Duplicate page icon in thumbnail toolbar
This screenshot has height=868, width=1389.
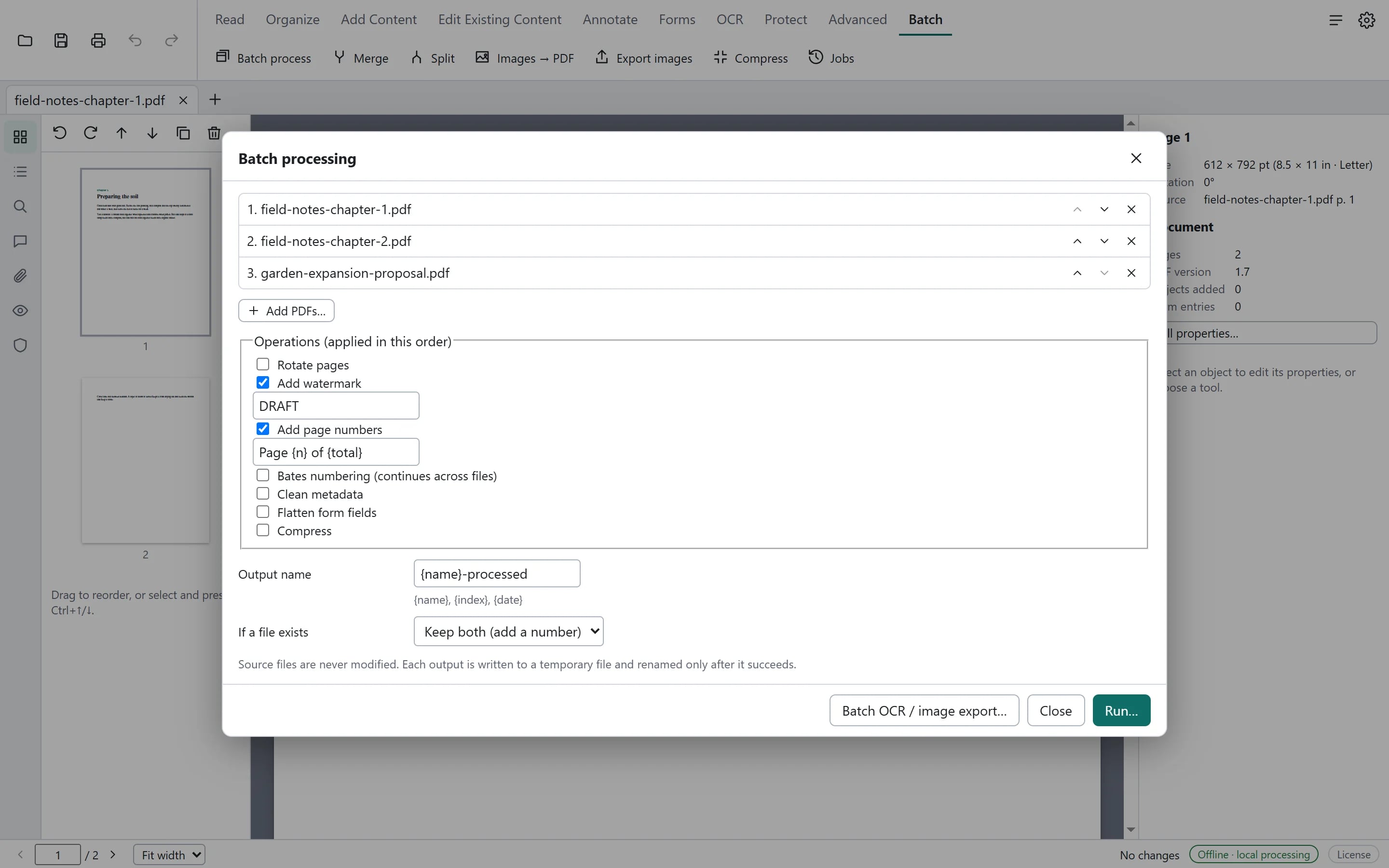183,133
